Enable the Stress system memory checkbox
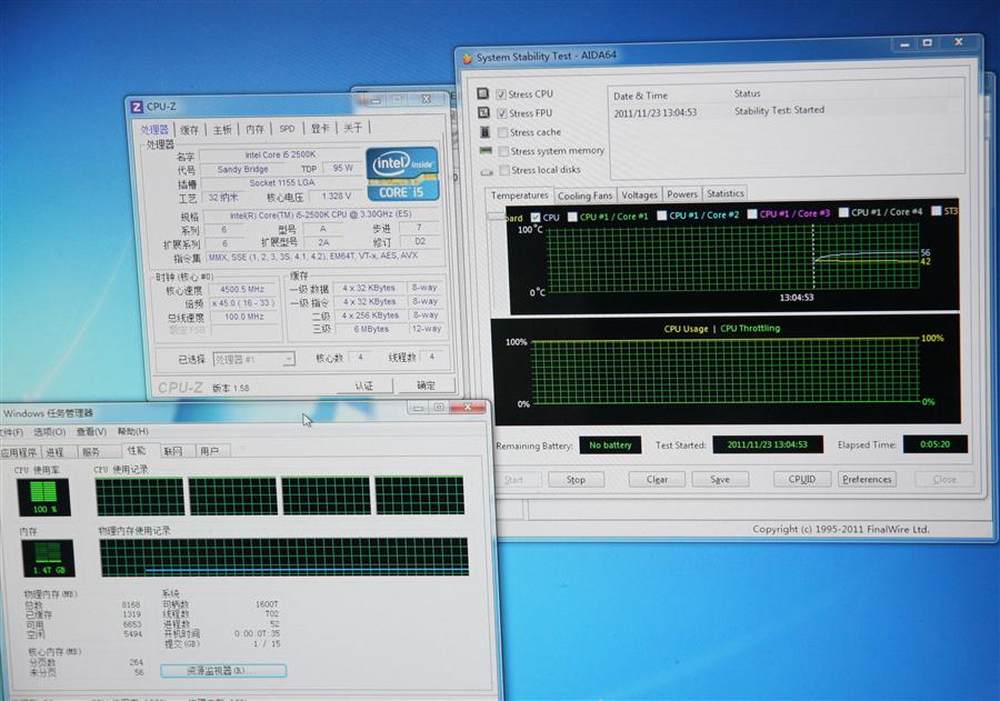Image resolution: width=1000 pixels, height=701 pixels. click(x=504, y=151)
